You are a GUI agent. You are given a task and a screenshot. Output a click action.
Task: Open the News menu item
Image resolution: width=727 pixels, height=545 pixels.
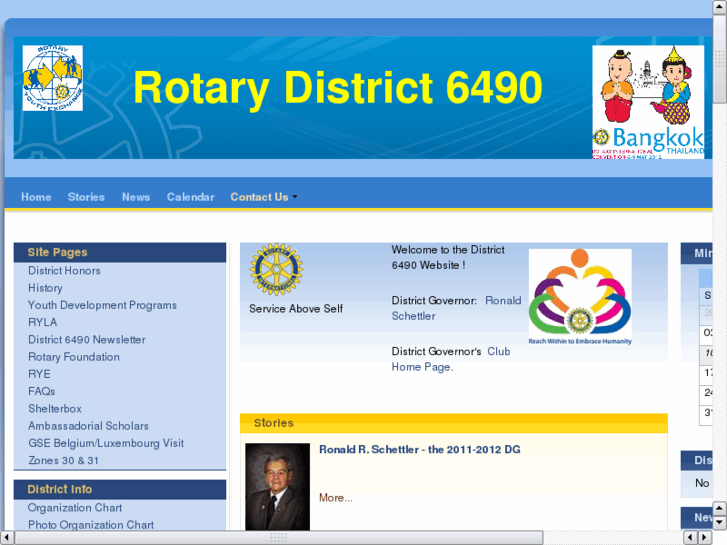(x=136, y=197)
